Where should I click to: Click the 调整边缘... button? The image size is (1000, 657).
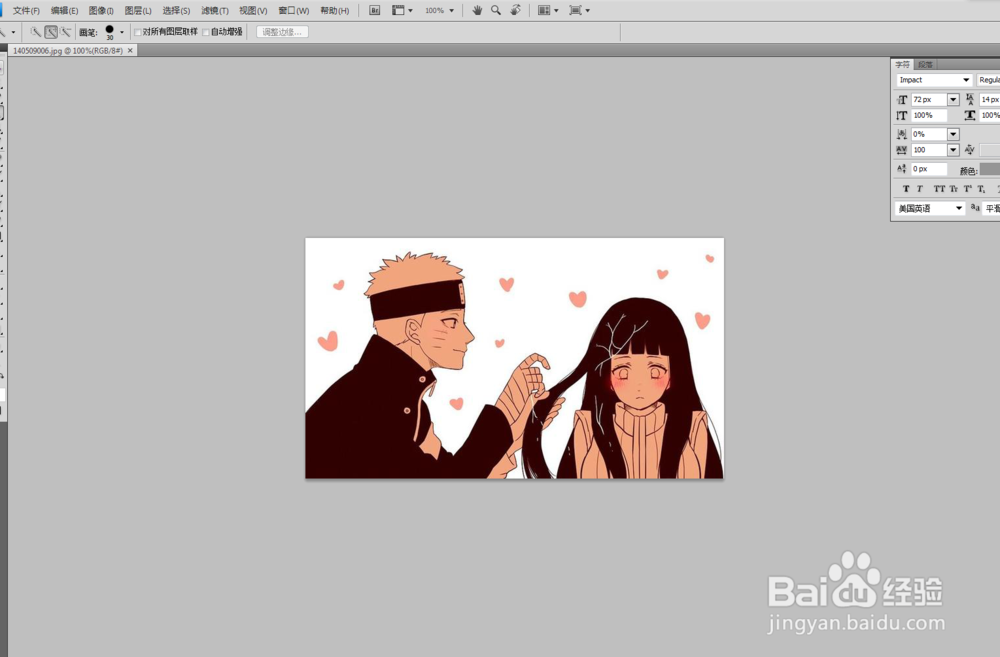click(x=282, y=32)
